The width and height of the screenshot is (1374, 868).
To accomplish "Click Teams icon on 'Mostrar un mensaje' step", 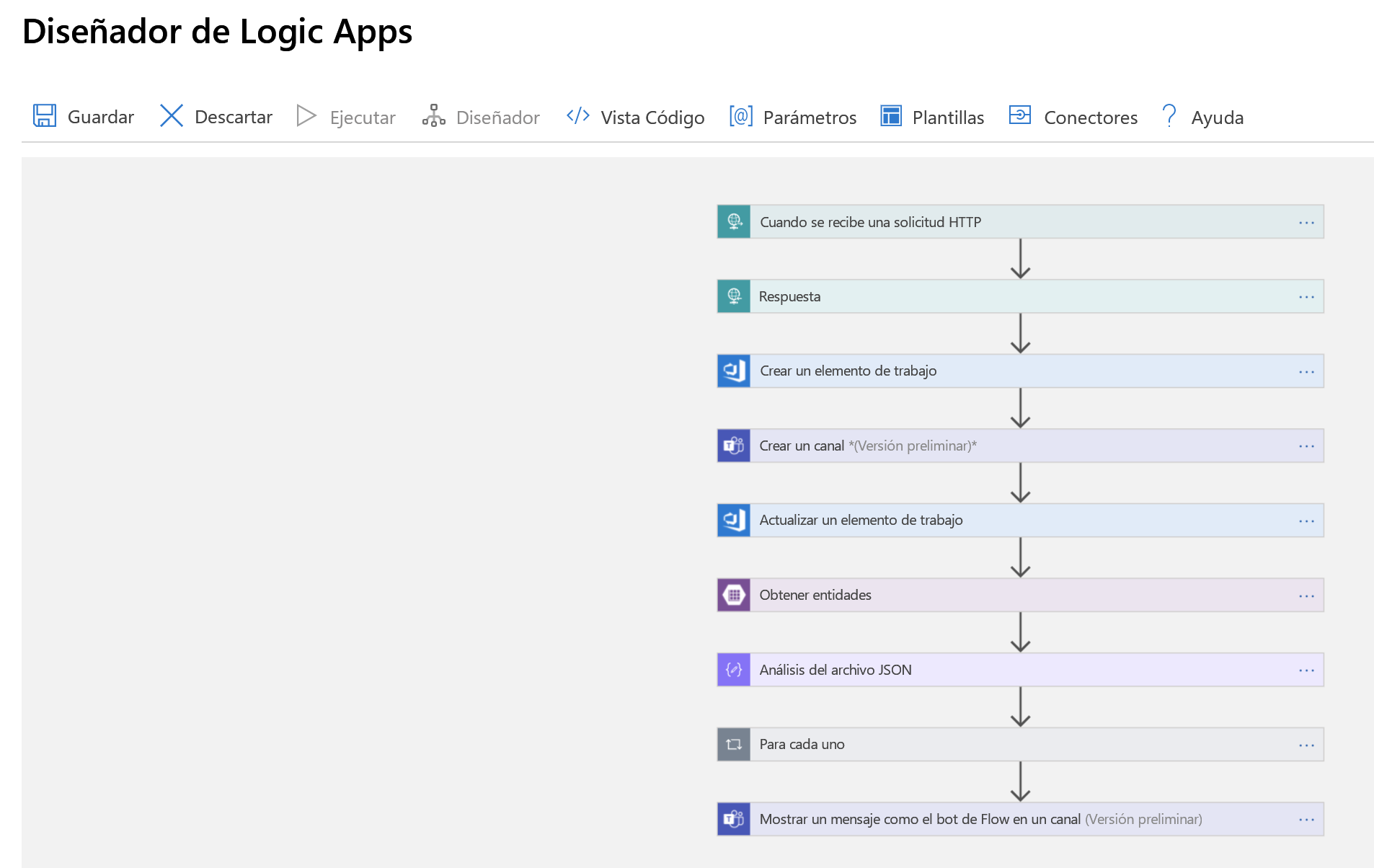I will coord(734,819).
